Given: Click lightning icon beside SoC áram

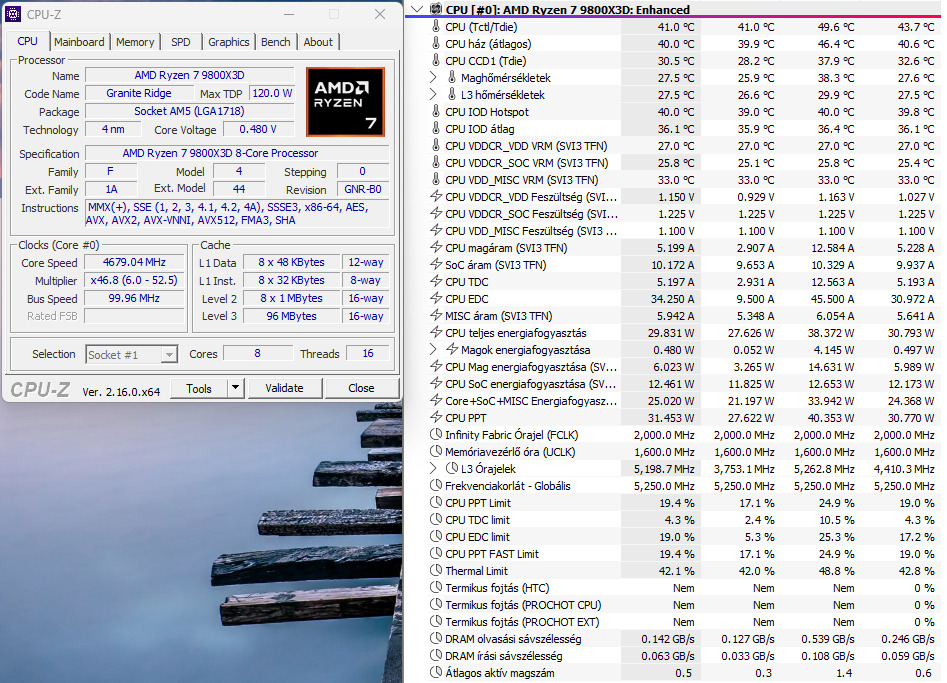Looking at the screenshot, I should tap(435, 265).
